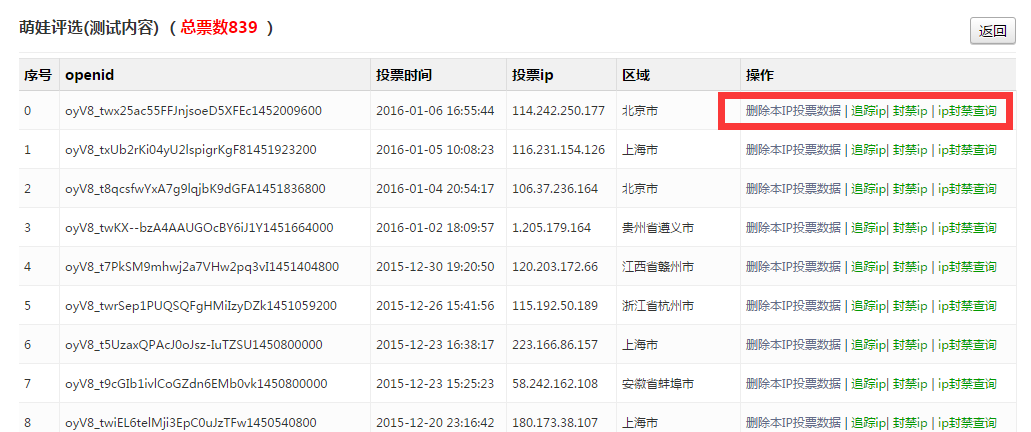Screen dimensions: 1031x432
Task: Open ip封禁查询 for IP 58.242.162.108
Action: pos(967,384)
